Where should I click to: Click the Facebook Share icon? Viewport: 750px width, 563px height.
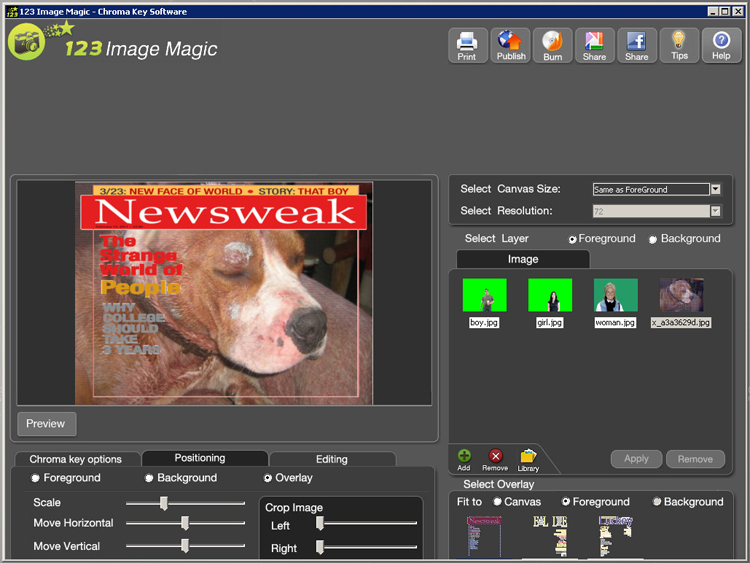pos(636,45)
